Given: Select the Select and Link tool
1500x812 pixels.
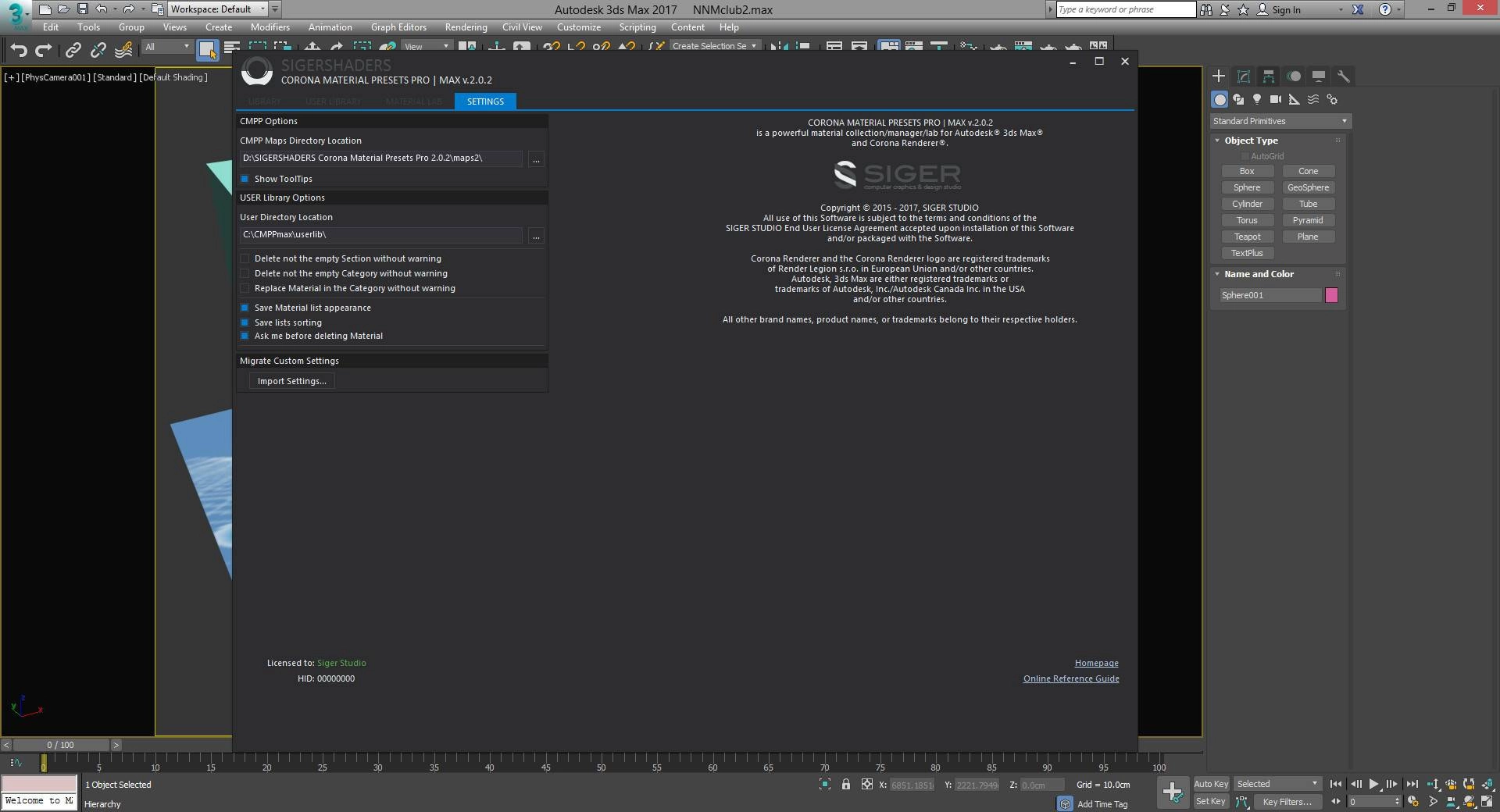Looking at the screenshot, I should pos(73,51).
